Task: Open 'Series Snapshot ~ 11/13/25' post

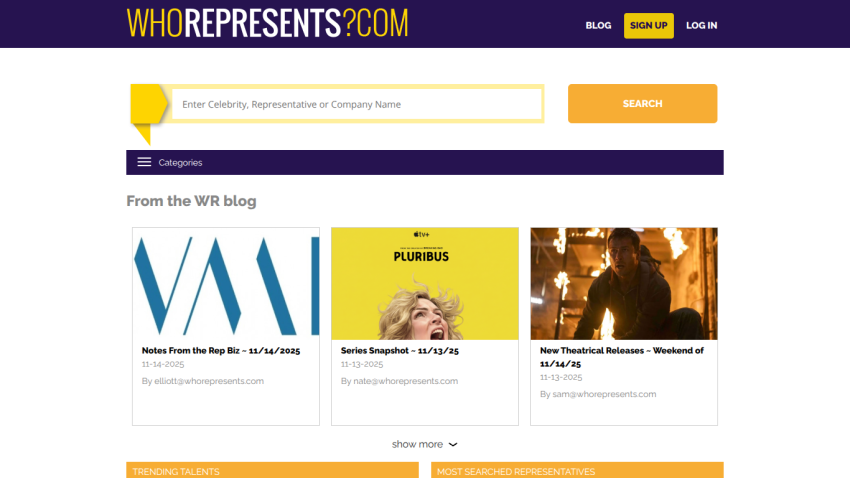Action: click(x=400, y=351)
